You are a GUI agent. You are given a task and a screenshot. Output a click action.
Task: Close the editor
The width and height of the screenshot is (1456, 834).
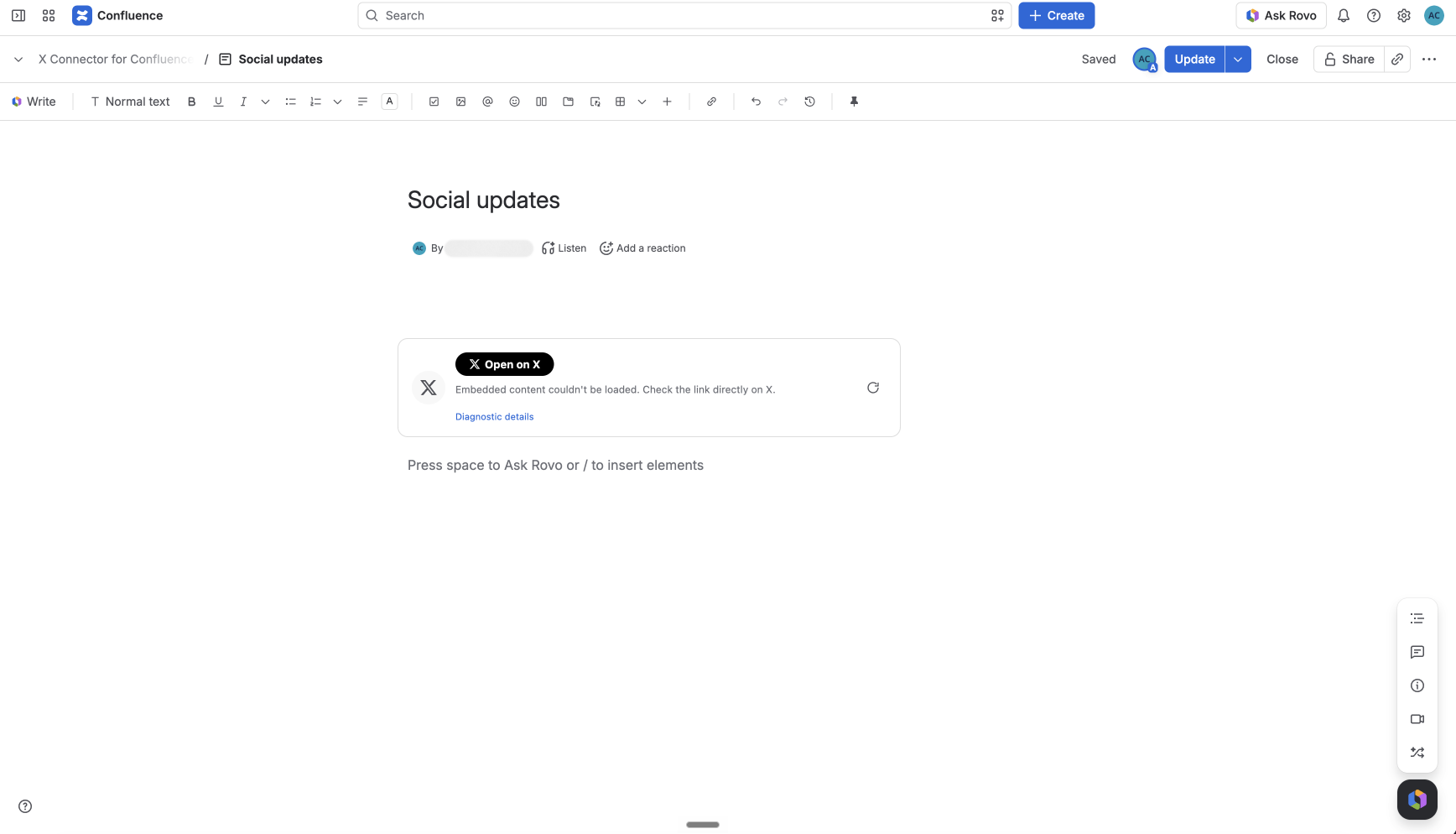point(1282,59)
